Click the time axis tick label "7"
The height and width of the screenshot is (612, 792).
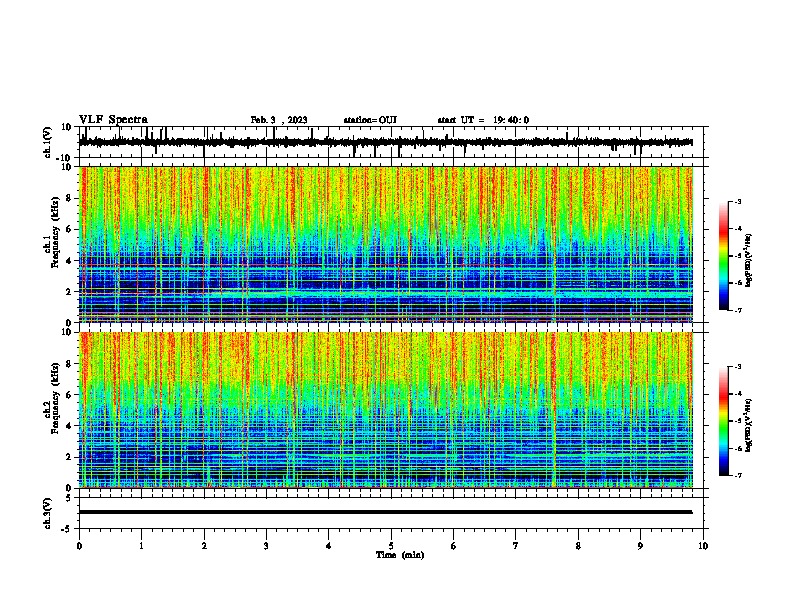click(x=516, y=546)
